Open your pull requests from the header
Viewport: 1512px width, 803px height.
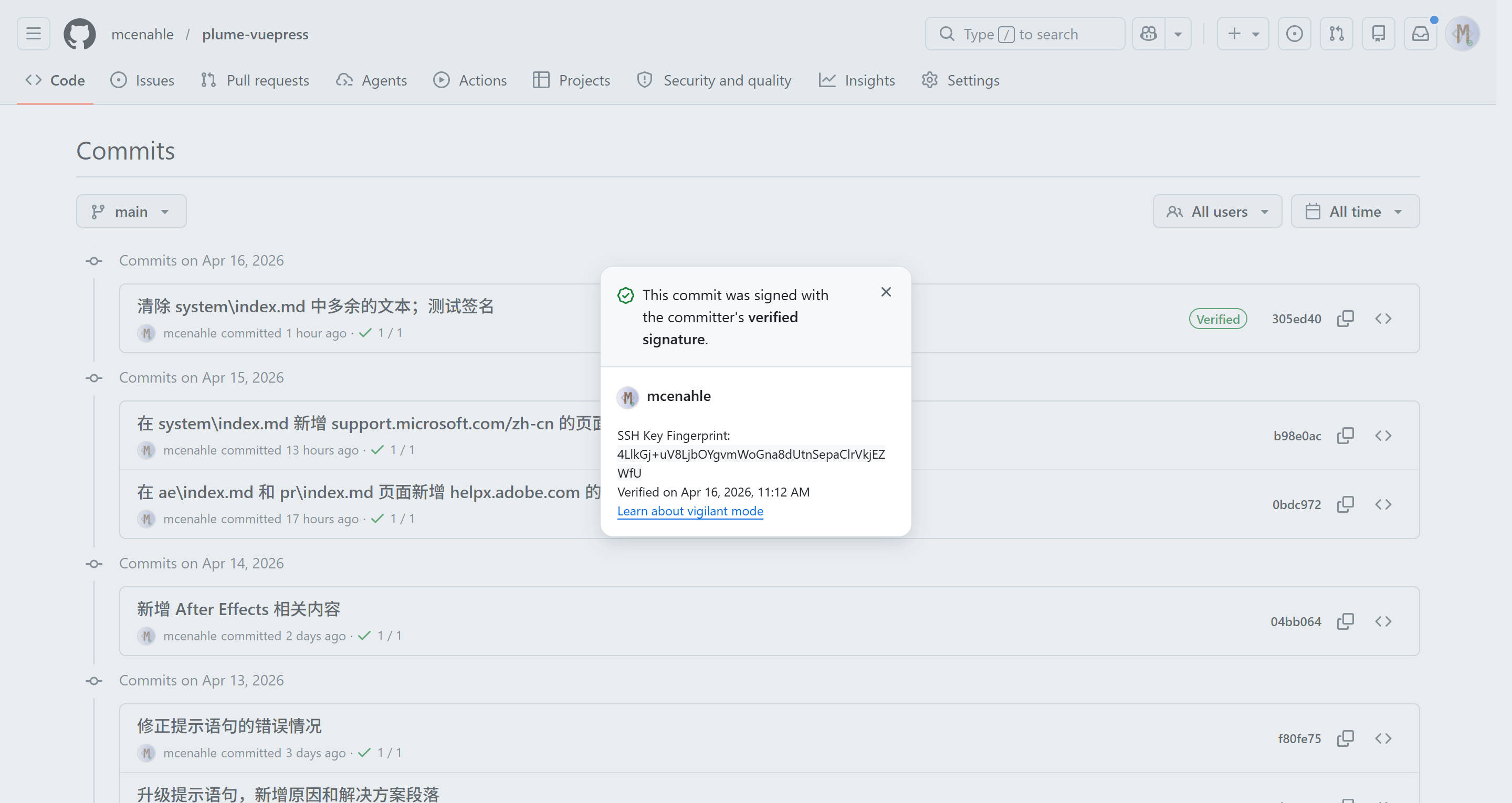[x=1336, y=34]
